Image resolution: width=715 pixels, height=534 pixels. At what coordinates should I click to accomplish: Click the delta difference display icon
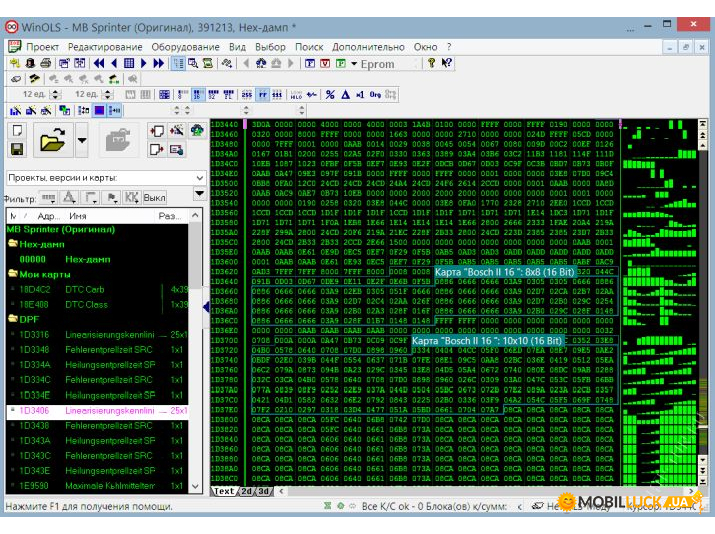(345, 94)
